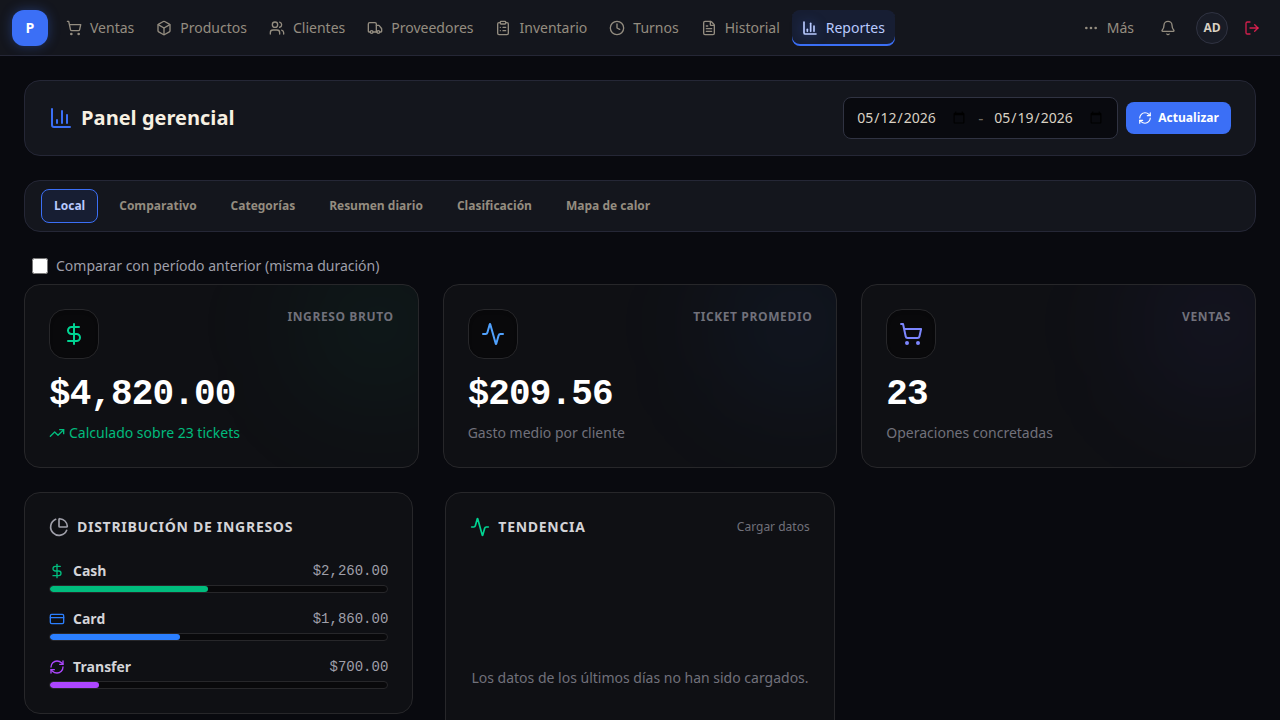Open calendar picker of start date 05/12/2026
Viewport: 1280px width, 720px height.
(x=959, y=118)
